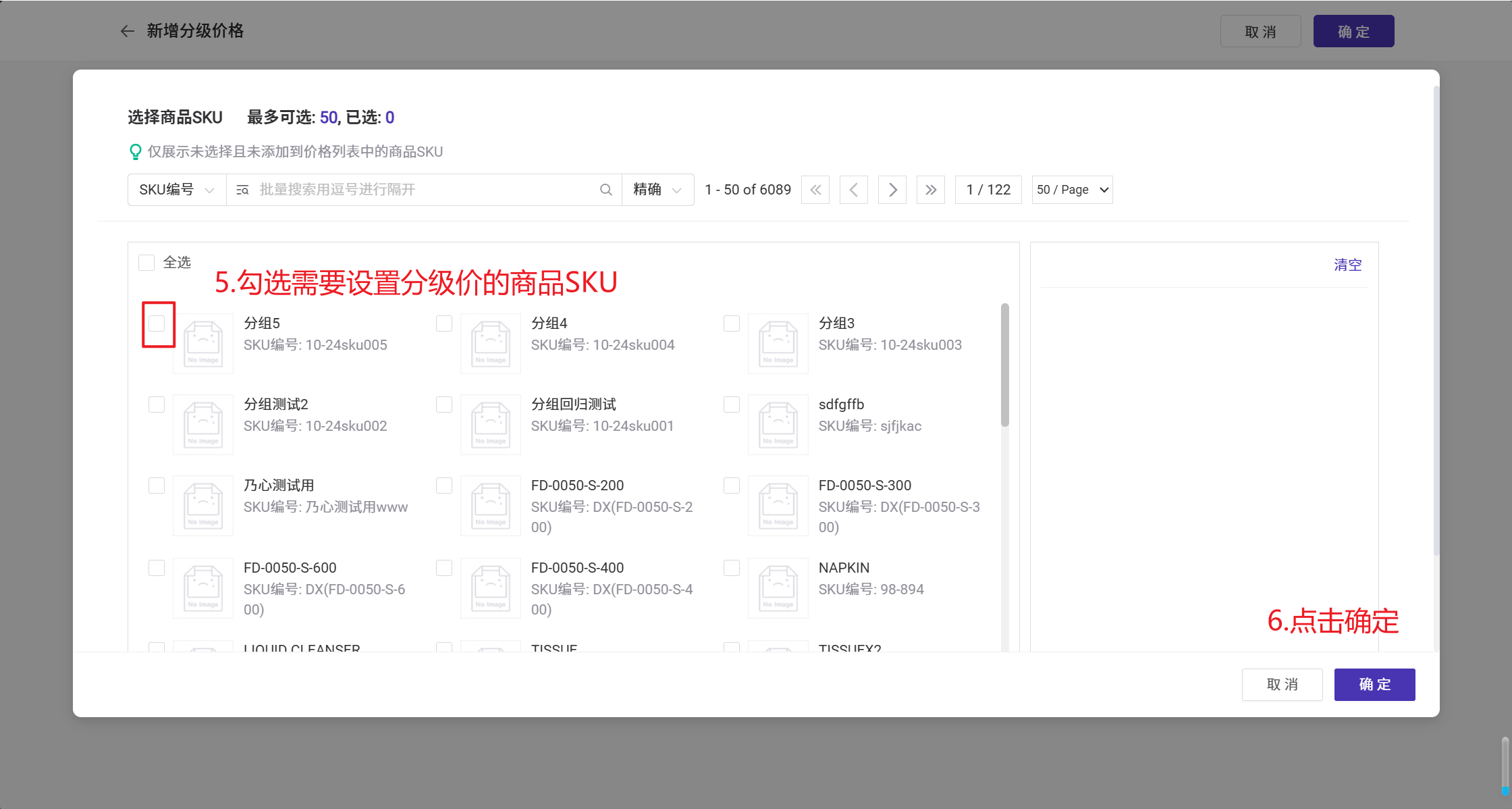Jump to last page double-right arrow
This screenshot has height=809, width=1512.
tap(931, 190)
